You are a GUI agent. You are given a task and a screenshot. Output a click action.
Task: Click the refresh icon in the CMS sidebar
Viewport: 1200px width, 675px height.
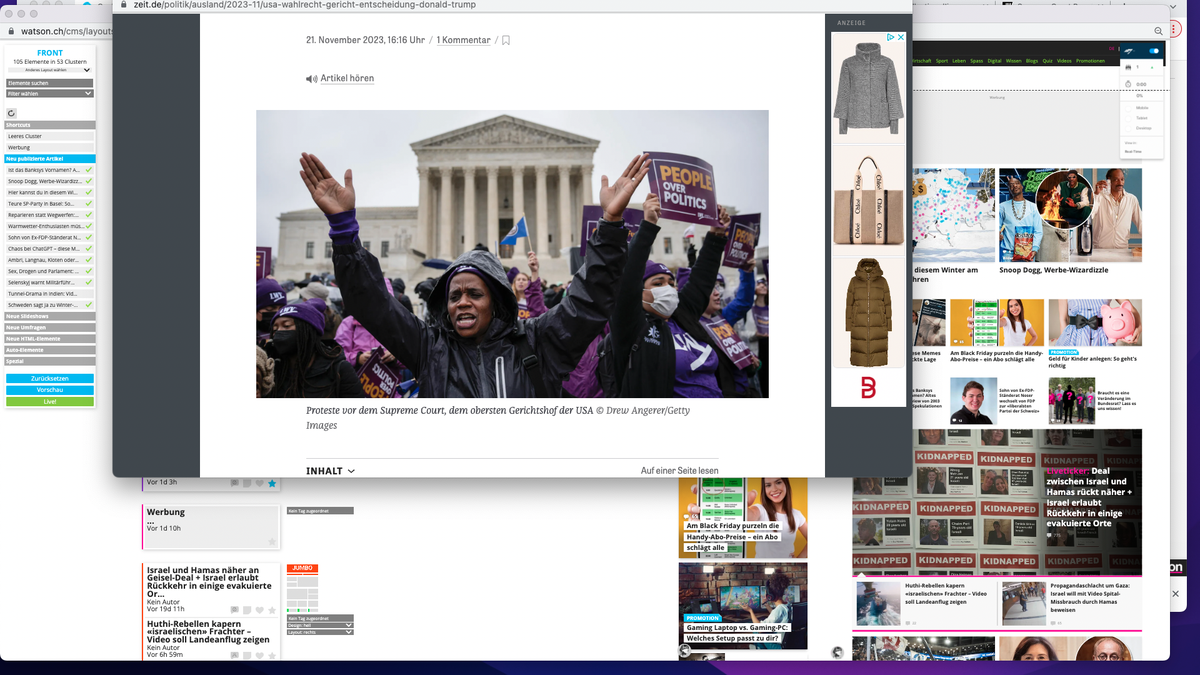pos(12,113)
